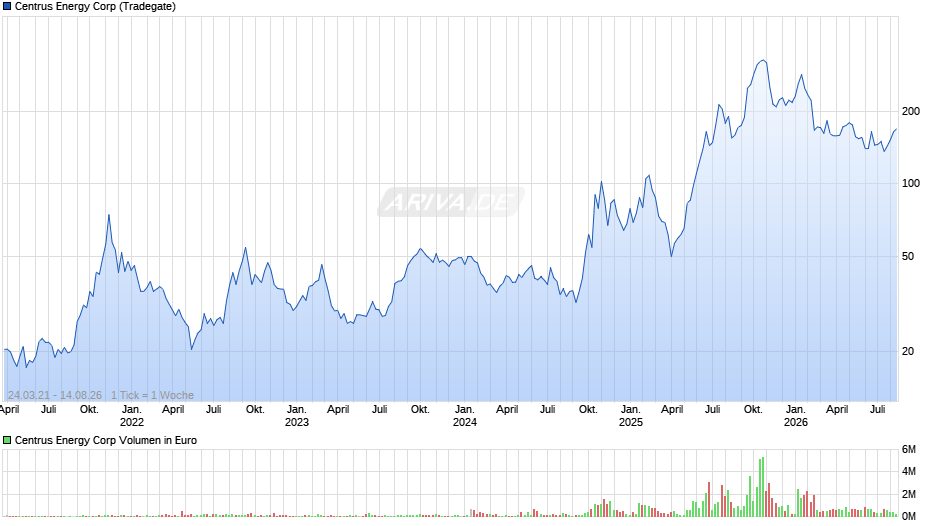Click the 6M volume axis label
940x526 pixels.
[x=909, y=450]
